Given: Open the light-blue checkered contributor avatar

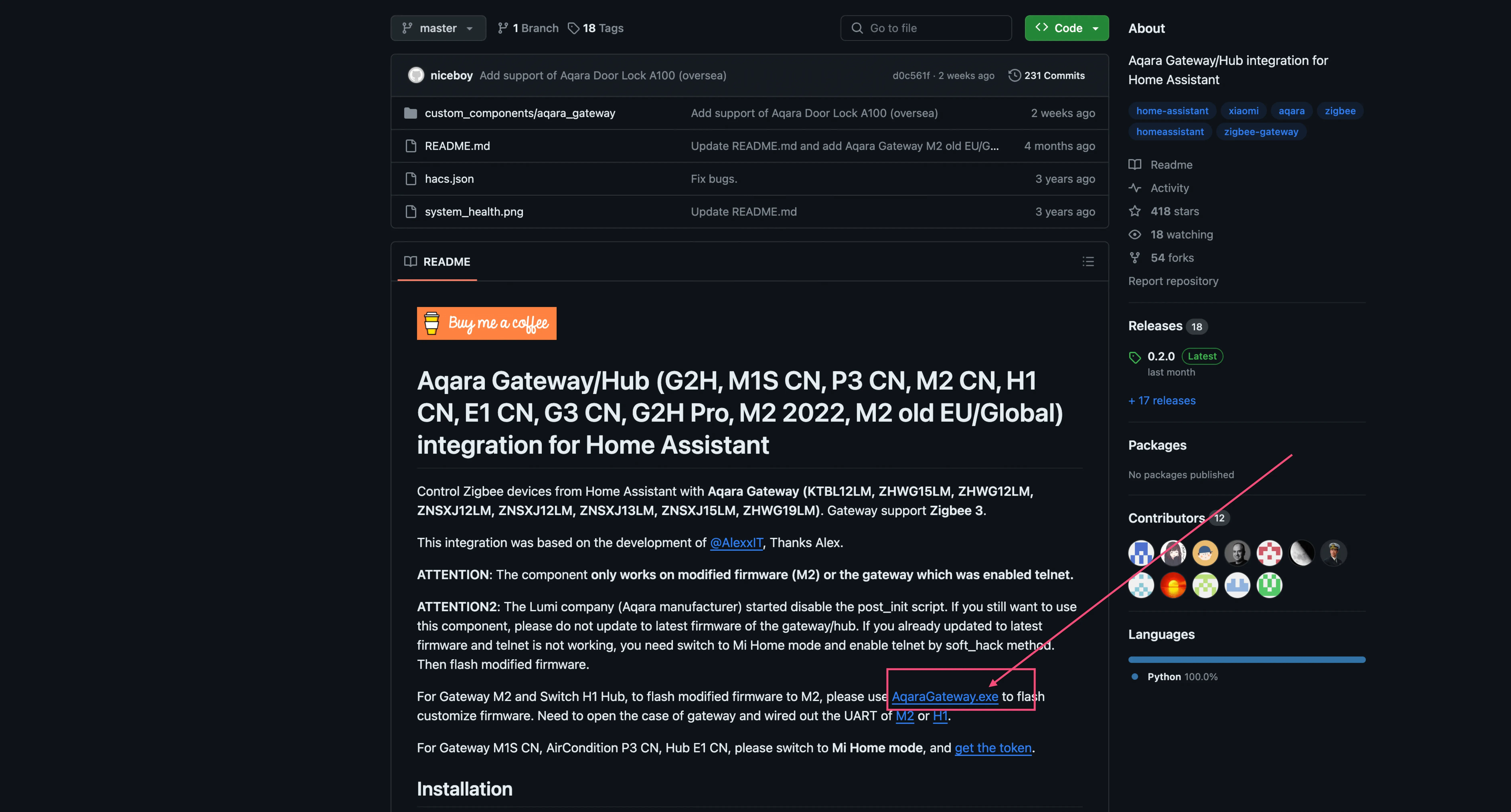Looking at the screenshot, I should click(1141, 585).
